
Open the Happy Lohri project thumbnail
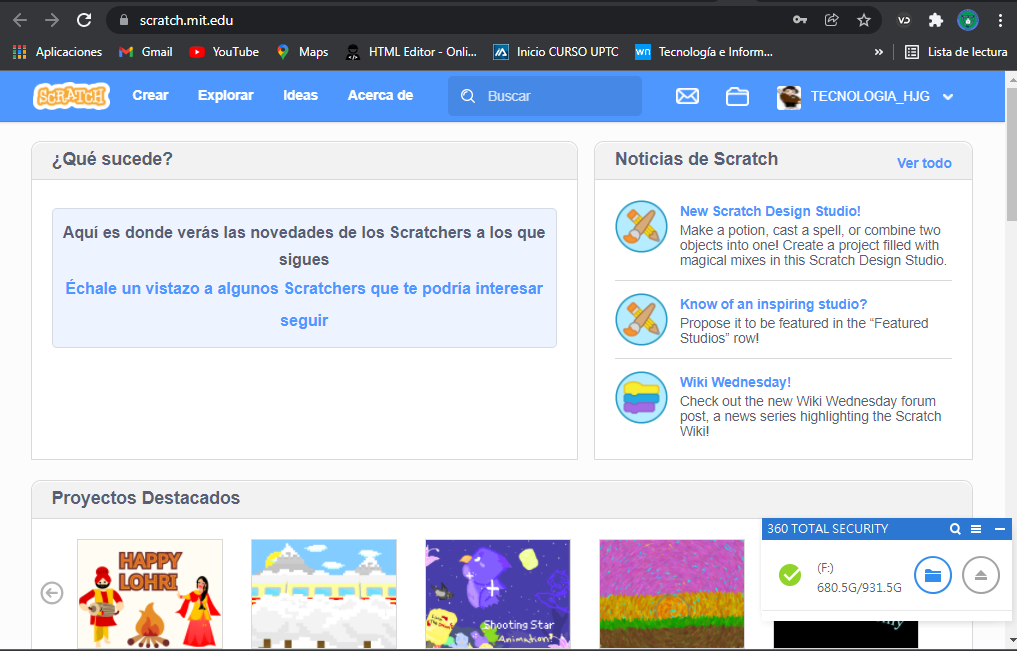(x=150, y=594)
